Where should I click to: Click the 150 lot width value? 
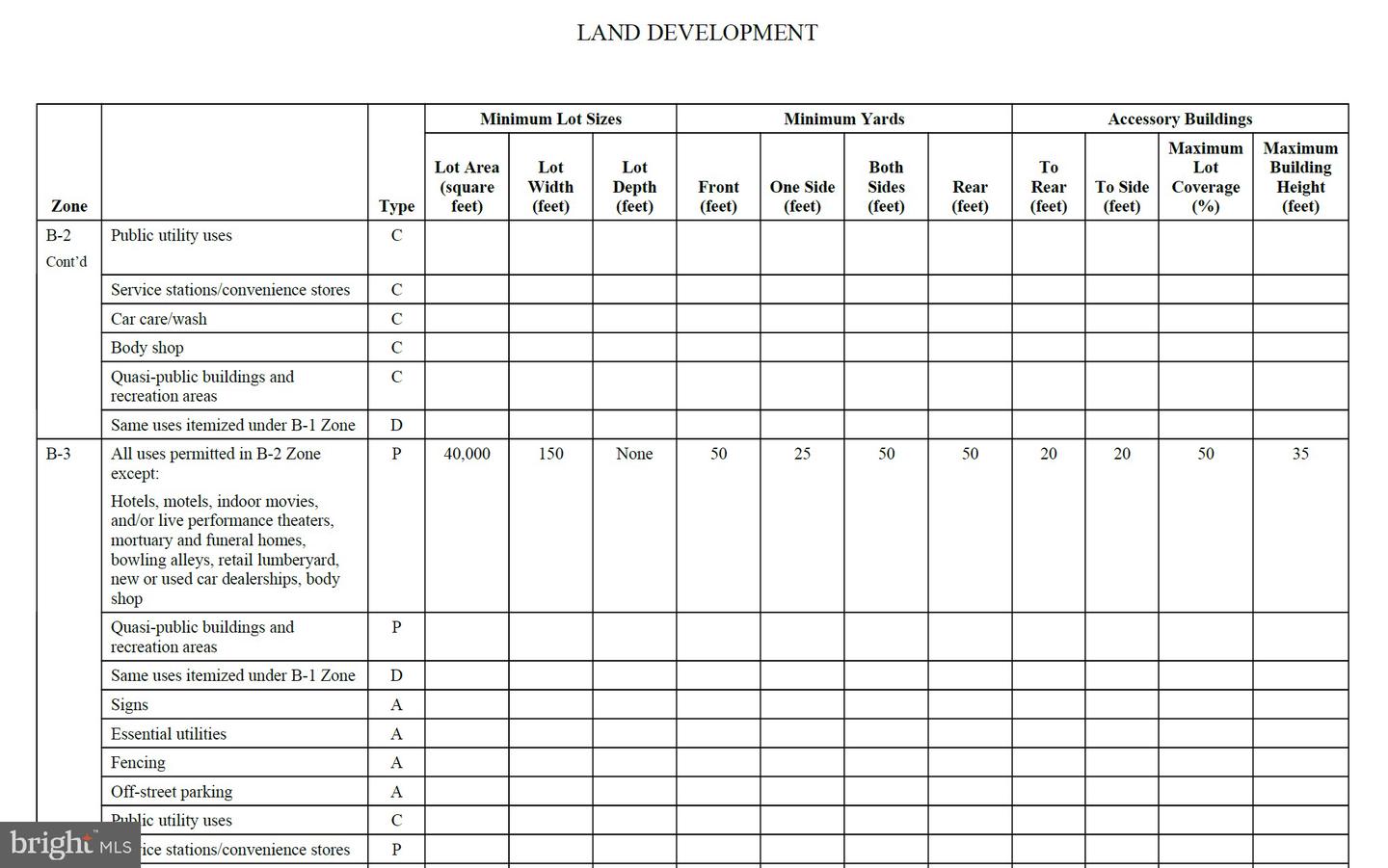[x=550, y=454]
